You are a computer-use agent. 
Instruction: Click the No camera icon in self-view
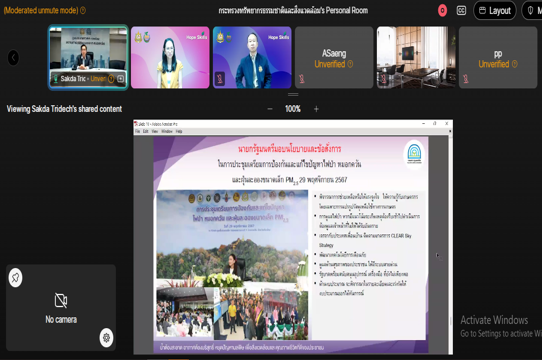click(x=61, y=300)
